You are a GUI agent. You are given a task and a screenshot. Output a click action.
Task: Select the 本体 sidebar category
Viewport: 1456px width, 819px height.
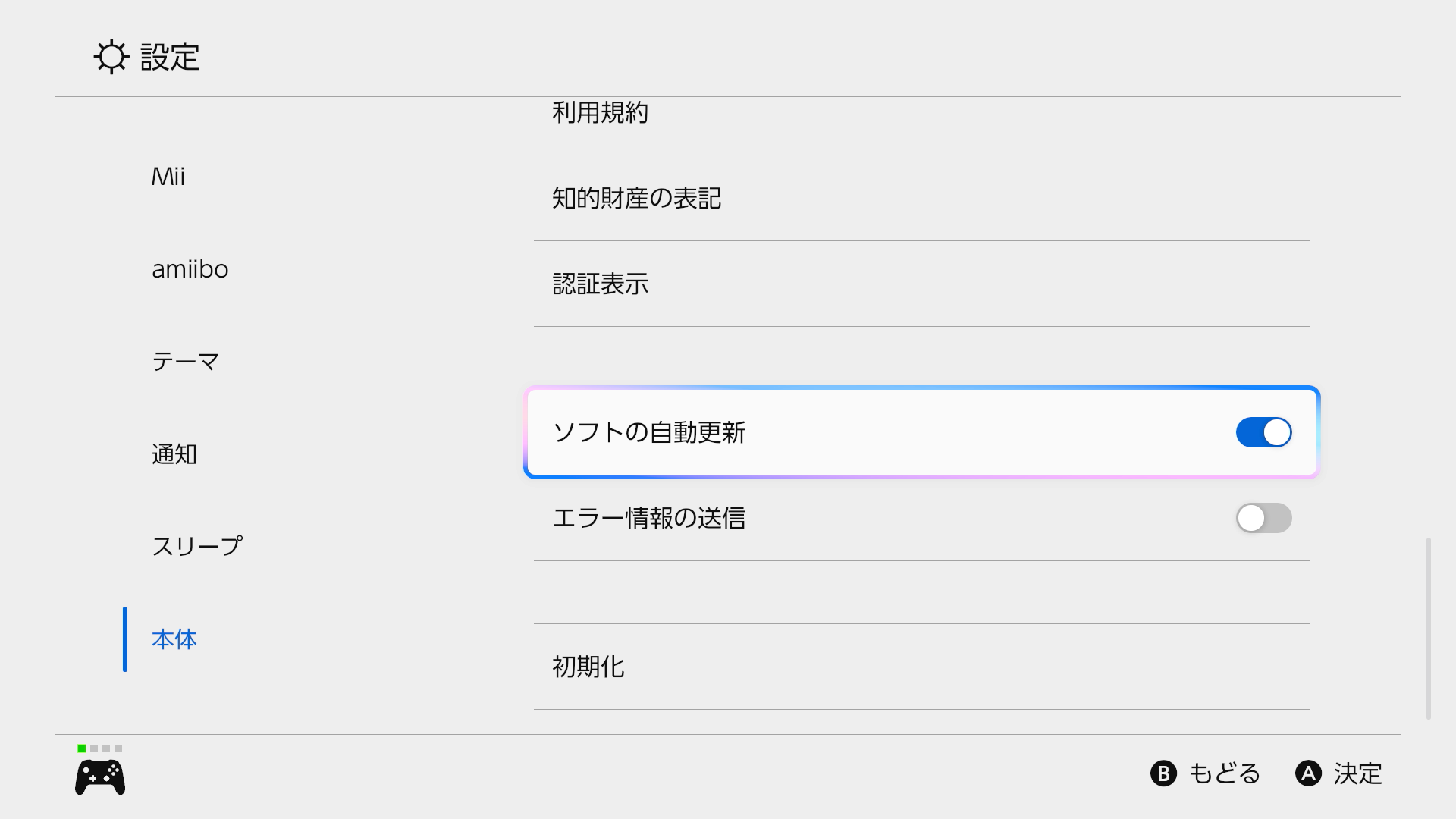pyautogui.click(x=174, y=639)
